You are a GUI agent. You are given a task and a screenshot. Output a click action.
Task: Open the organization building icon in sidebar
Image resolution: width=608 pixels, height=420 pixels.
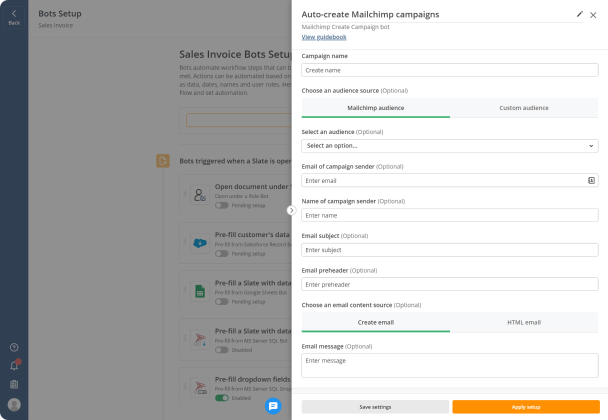coord(14,384)
